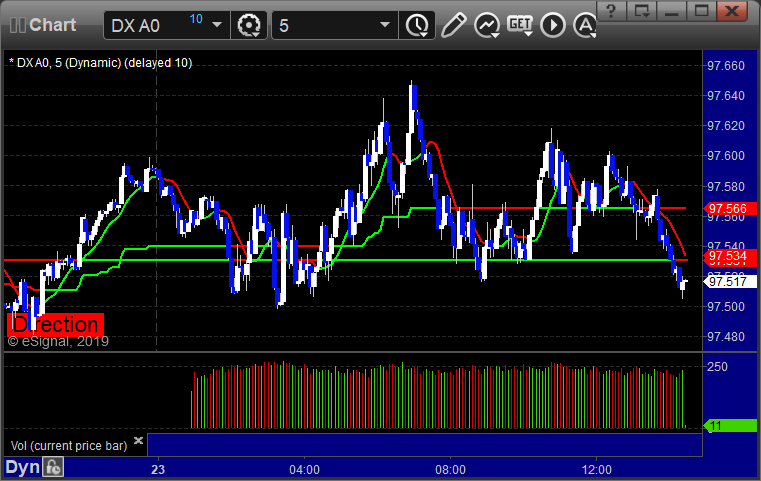
Task: Click the GET advanced tools icon
Action: 520,24
